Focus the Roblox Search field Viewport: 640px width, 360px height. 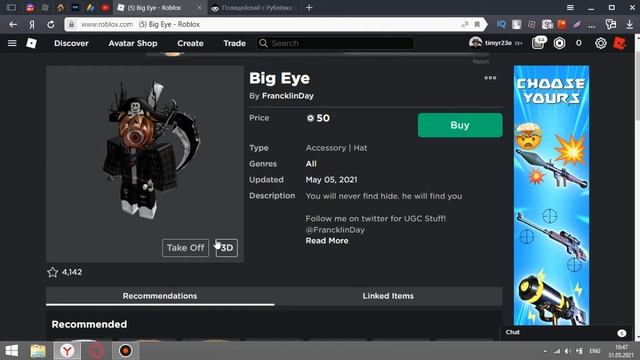pyautogui.click(x=335, y=43)
